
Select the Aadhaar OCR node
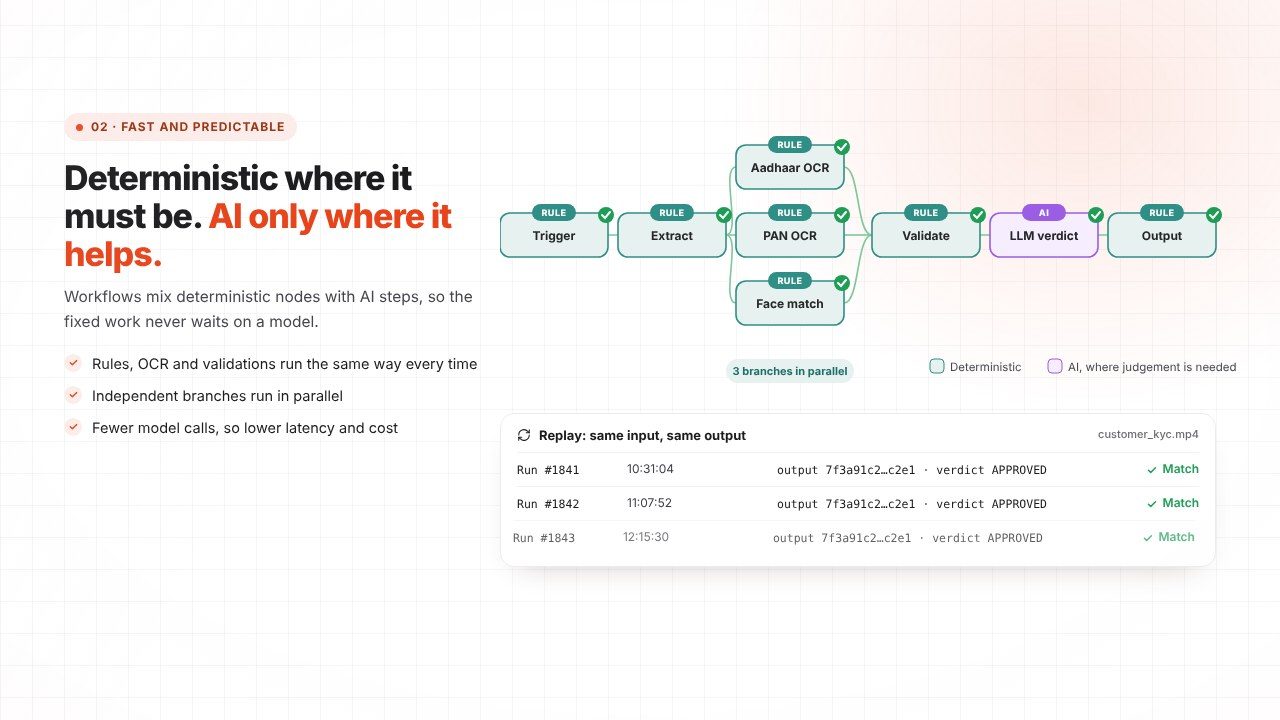(x=790, y=167)
